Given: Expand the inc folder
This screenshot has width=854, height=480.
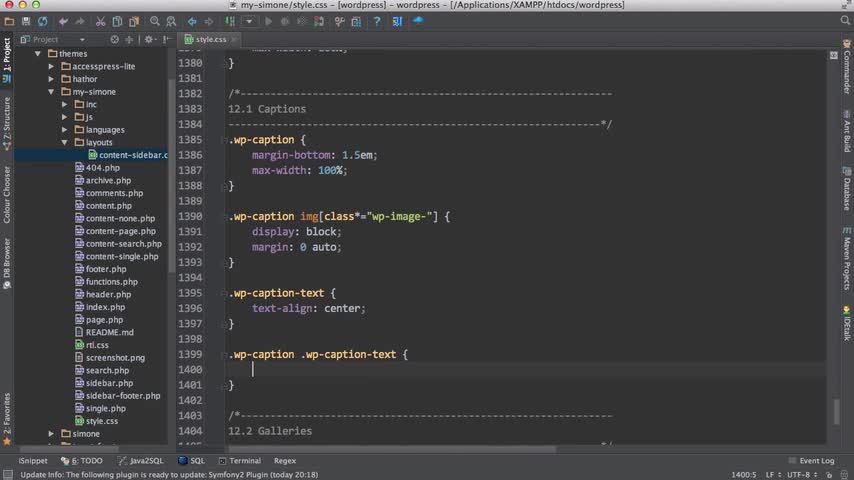Looking at the screenshot, I should (x=64, y=104).
